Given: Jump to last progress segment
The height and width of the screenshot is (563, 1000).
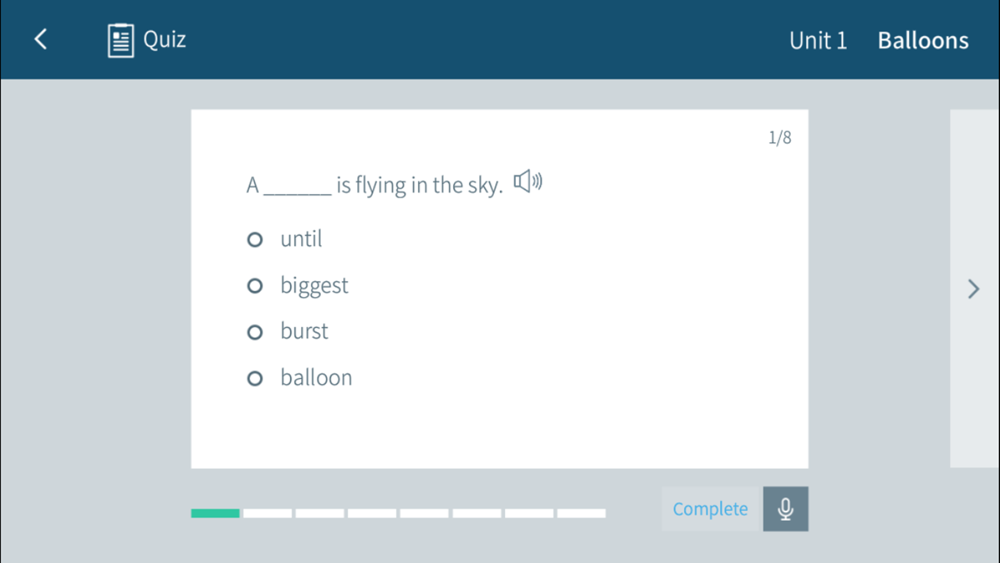Looking at the screenshot, I should pos(582,513).
